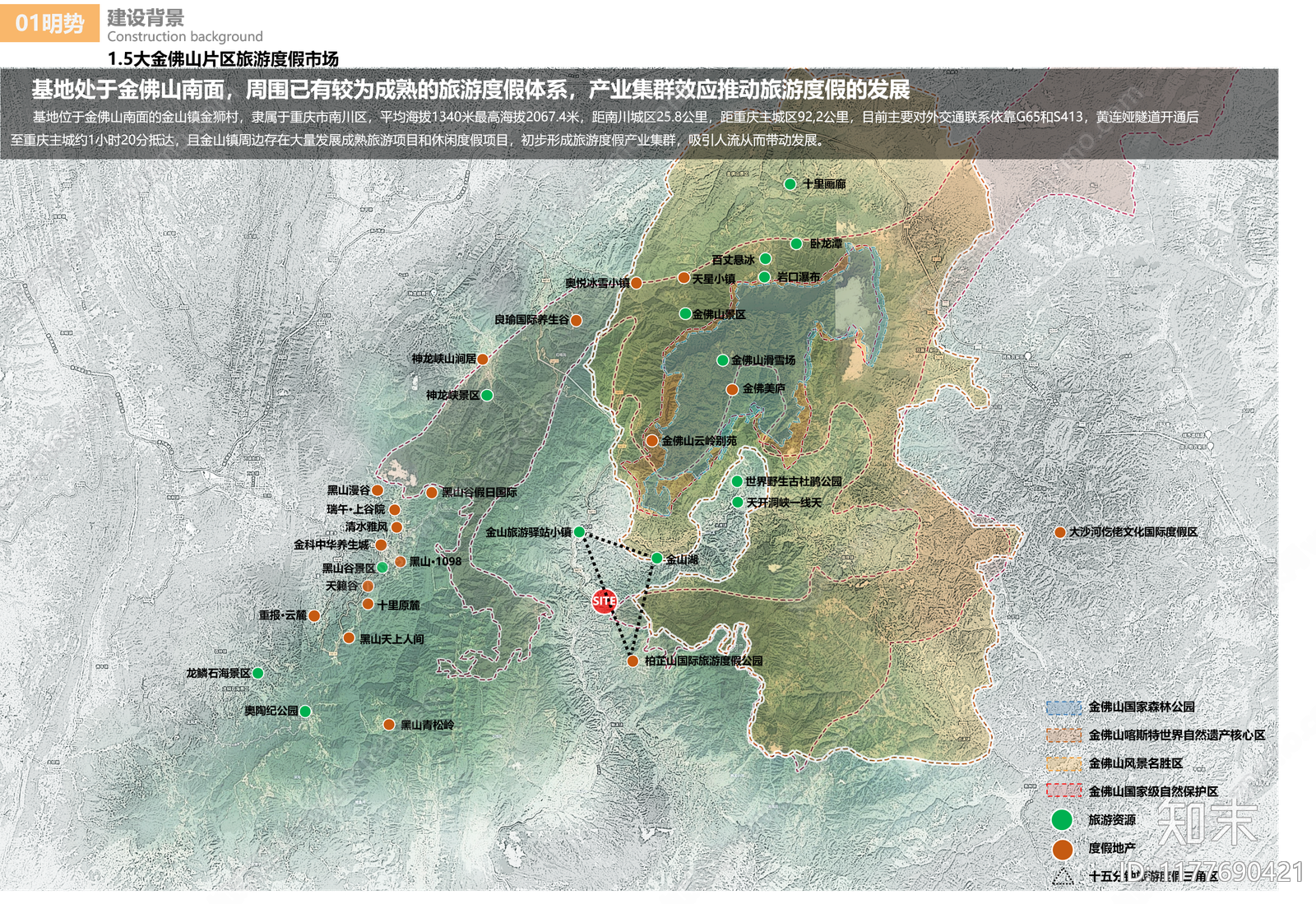1316x904 pixels.
Task: Click the 黑山·1098 label
Action: click(x=435, y=562)
